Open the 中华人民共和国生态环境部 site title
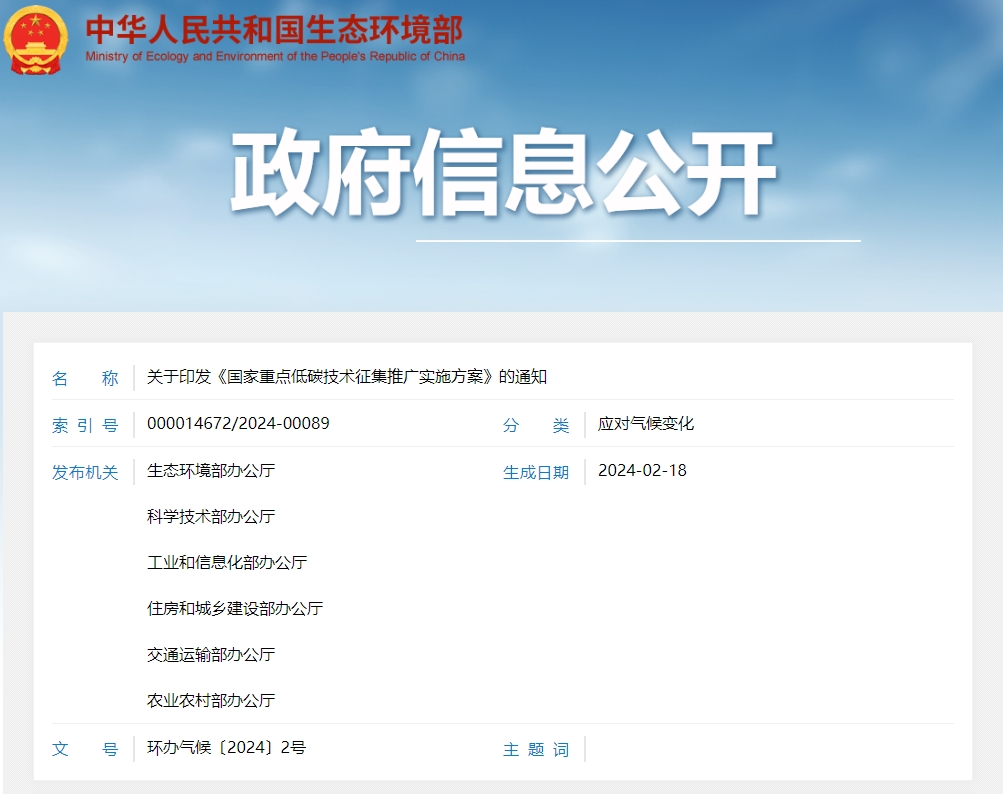The height and width of the screenshot is (794, 1003). click(274, 29)
